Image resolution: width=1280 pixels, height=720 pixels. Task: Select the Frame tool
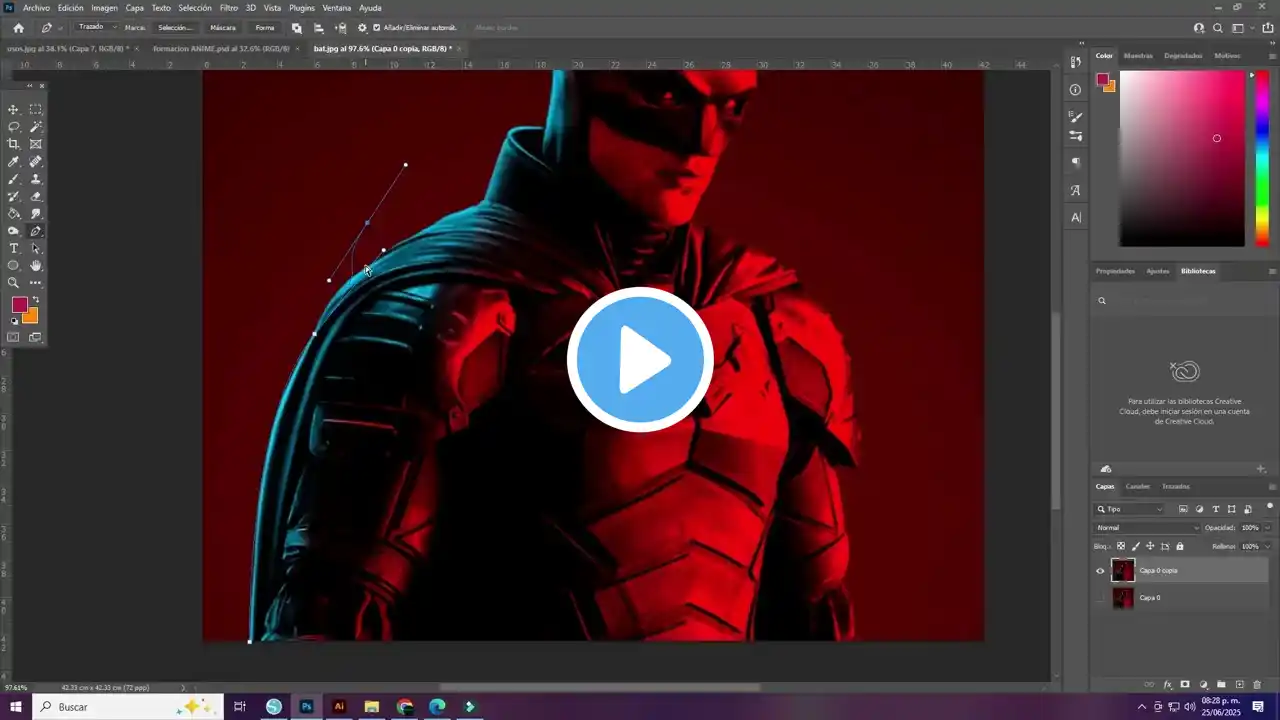(36, 144)
